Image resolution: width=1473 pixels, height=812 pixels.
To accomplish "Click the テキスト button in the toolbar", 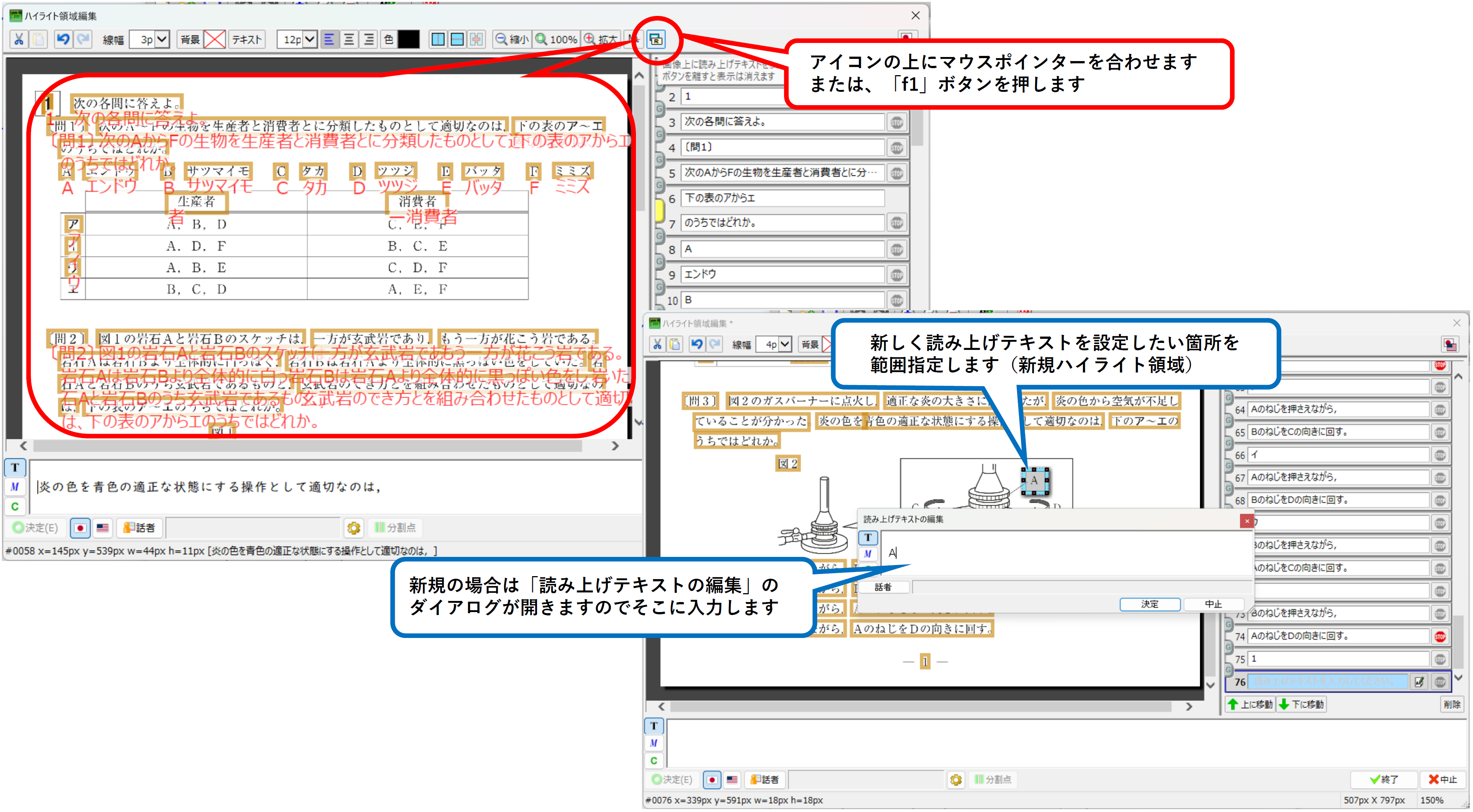I will click(246, 40).
